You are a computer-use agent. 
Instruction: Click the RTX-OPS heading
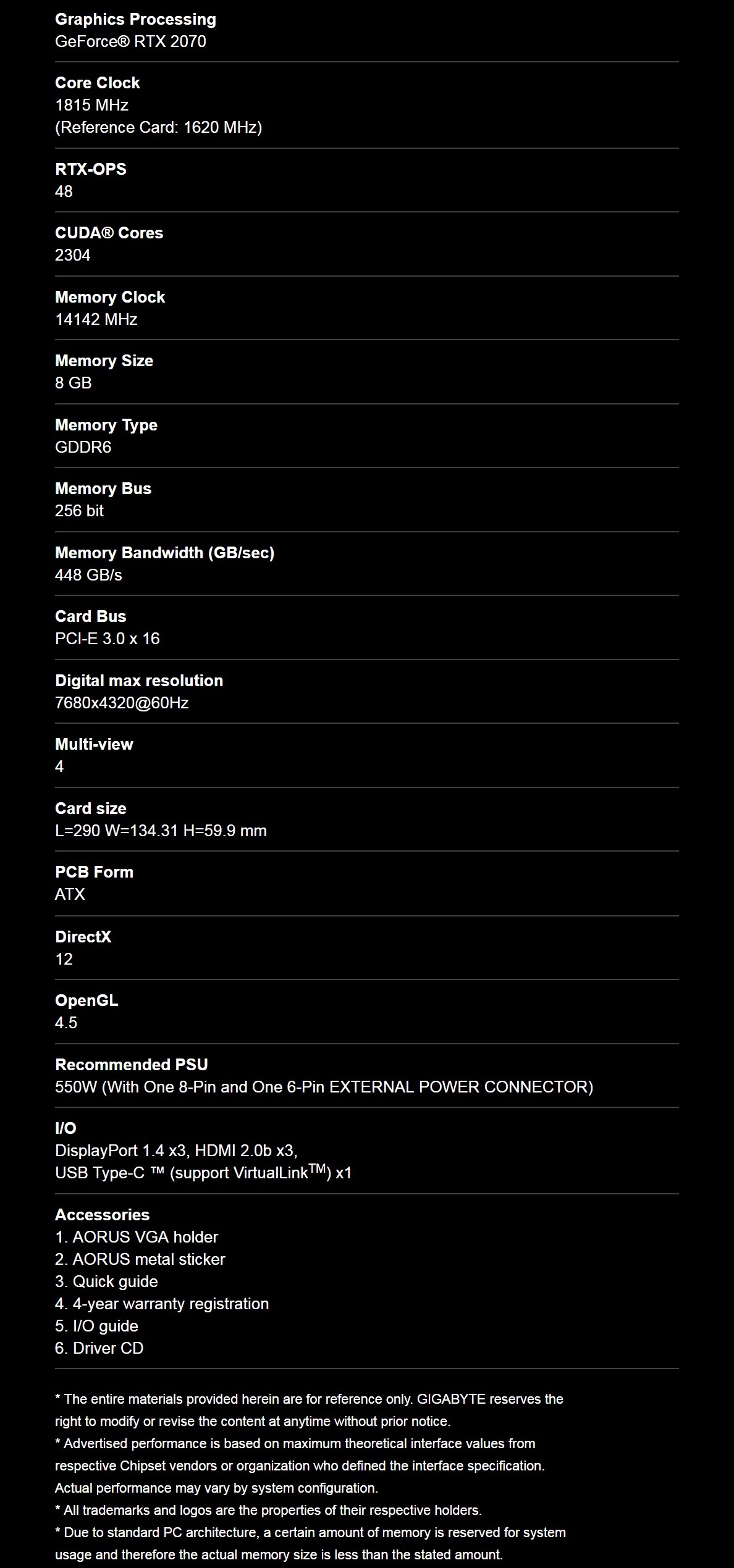pos(91,169)
